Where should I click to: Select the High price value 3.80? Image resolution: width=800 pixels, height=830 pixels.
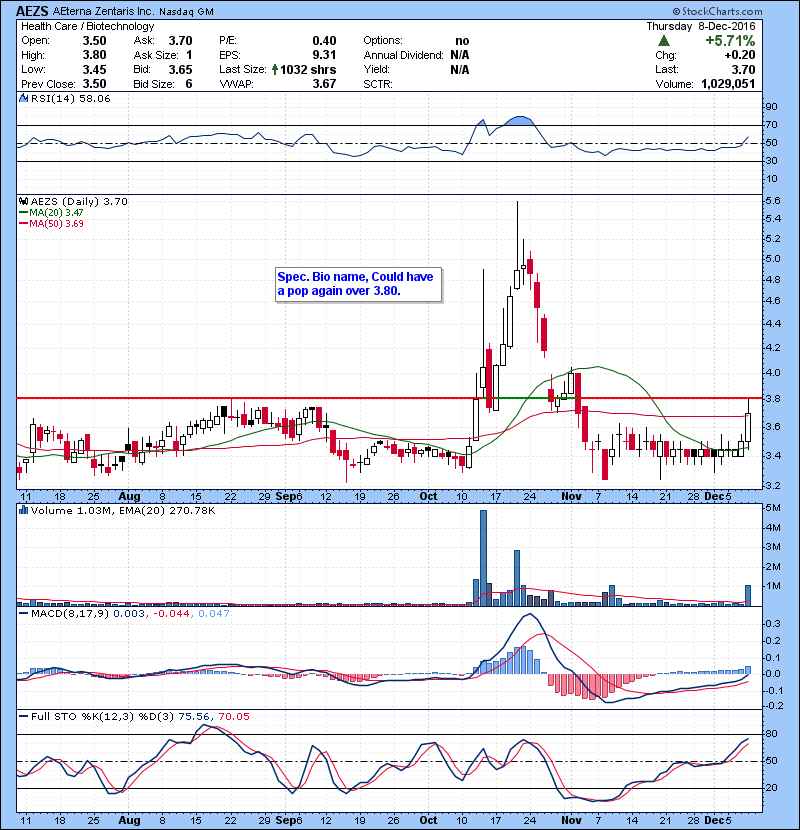point(94,55)
